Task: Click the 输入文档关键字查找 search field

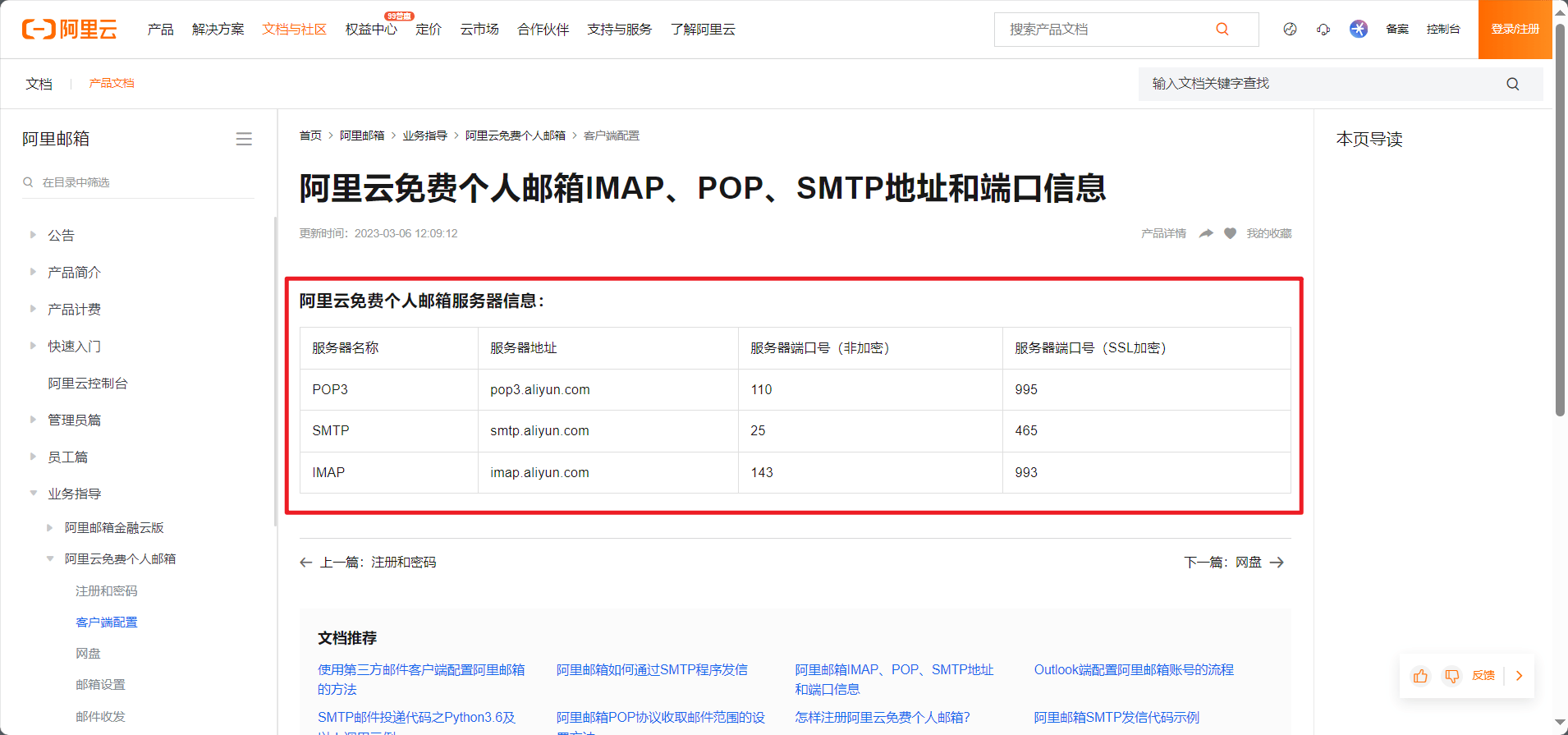Action: [1322, 84]
